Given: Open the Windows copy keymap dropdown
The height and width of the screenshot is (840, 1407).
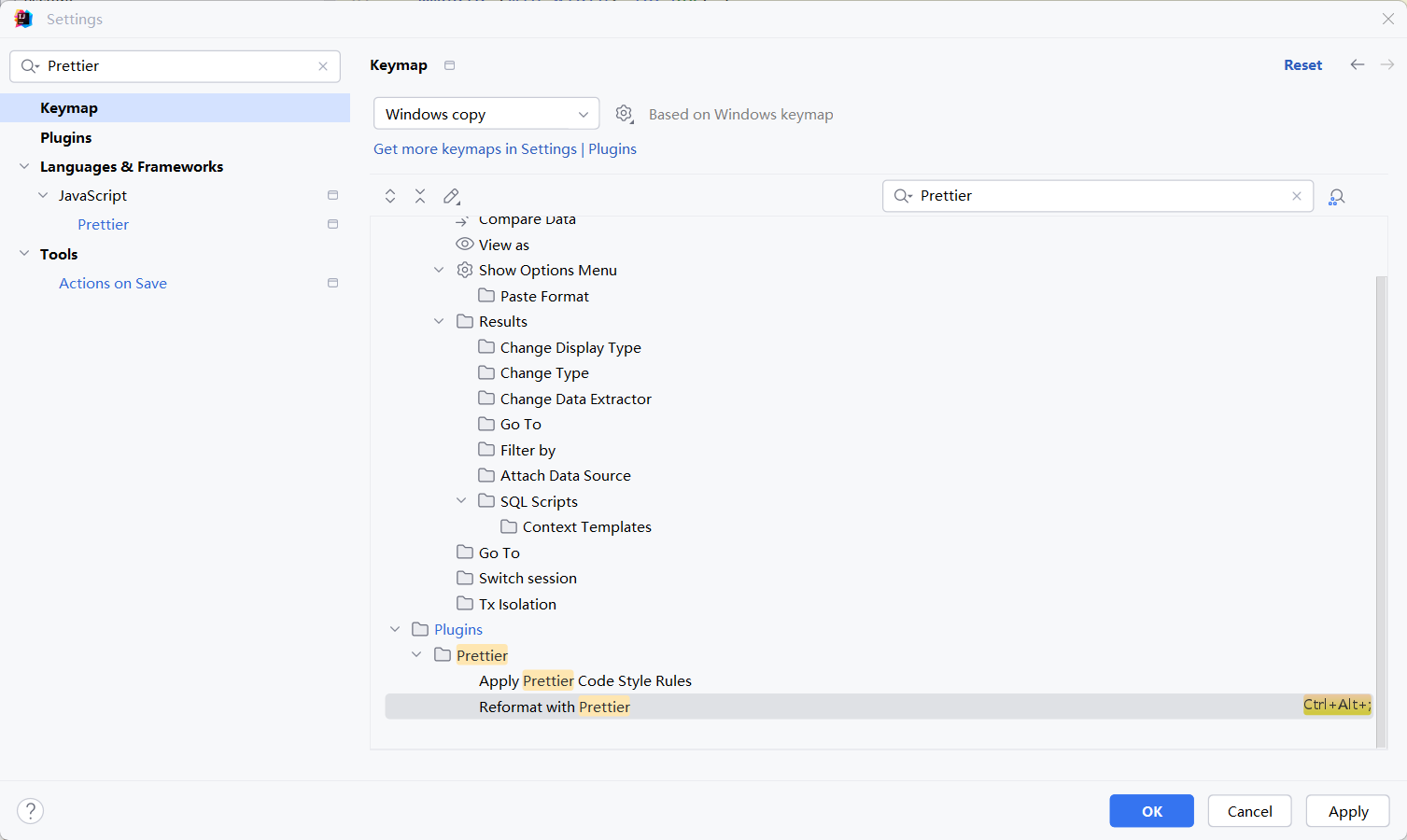Looking at the screenshot, I should pos(485,114).
